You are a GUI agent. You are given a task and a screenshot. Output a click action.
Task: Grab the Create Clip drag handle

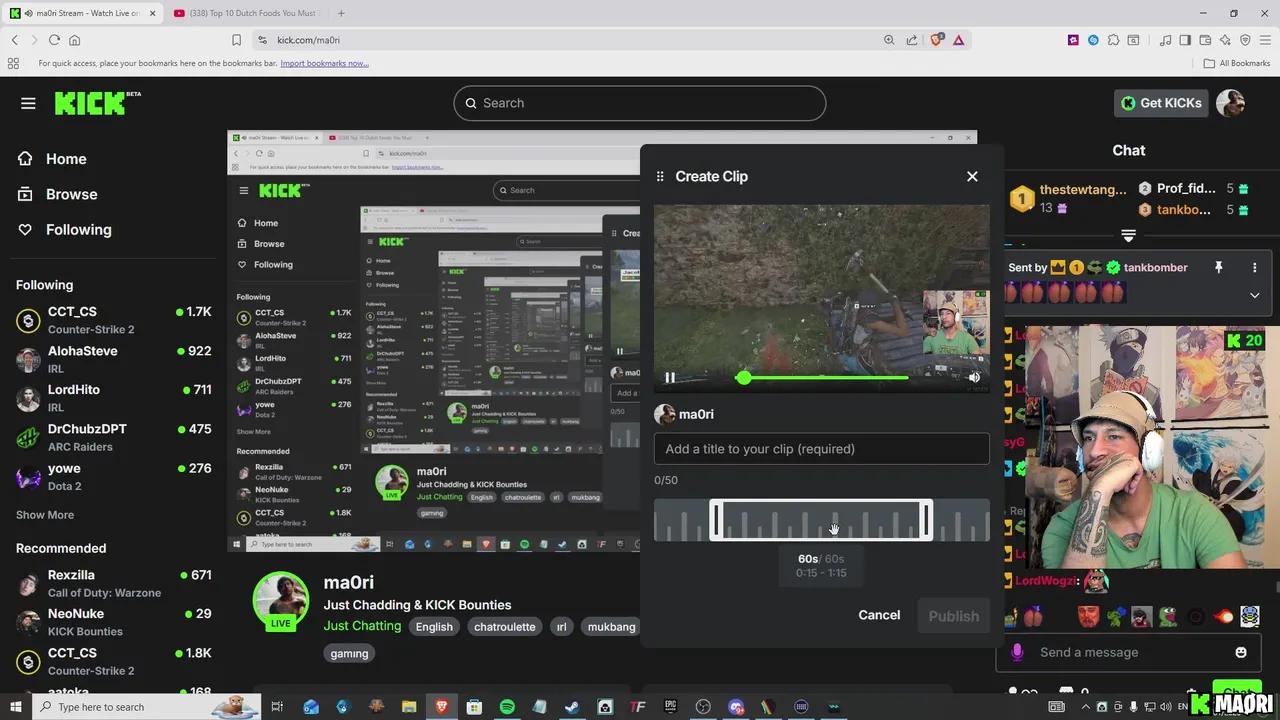click(660, 176)
